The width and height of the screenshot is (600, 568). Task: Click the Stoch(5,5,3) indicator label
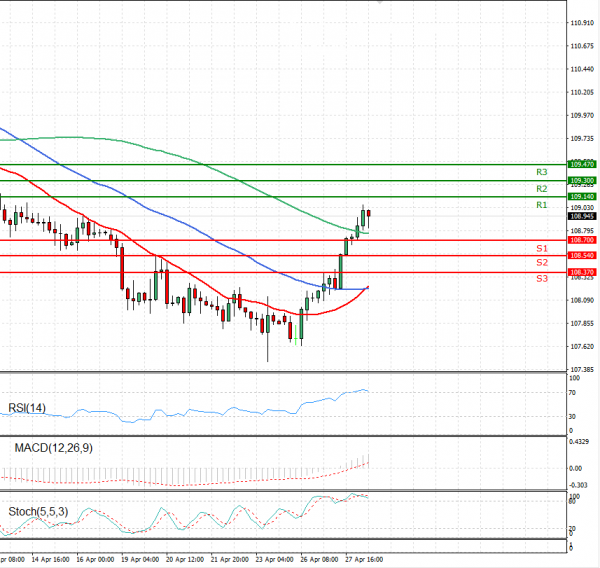(38, 512)
